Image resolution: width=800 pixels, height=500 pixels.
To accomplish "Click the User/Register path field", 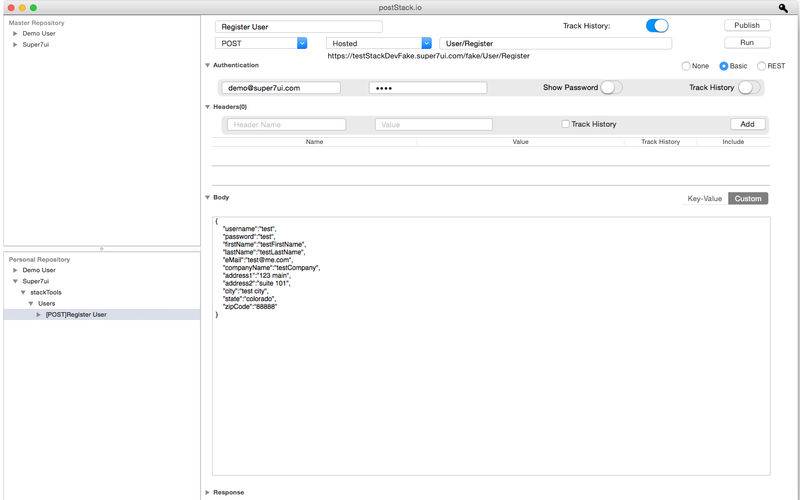I will tap(556, 43).
